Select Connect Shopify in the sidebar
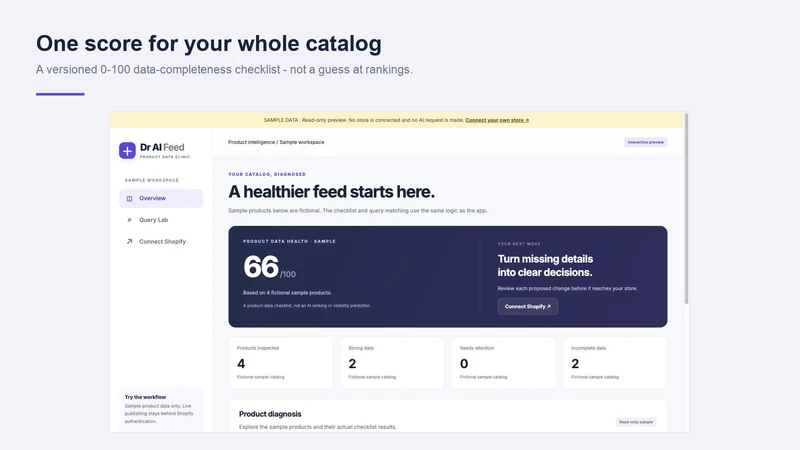The image size is (800, 450). click(161, 241)
